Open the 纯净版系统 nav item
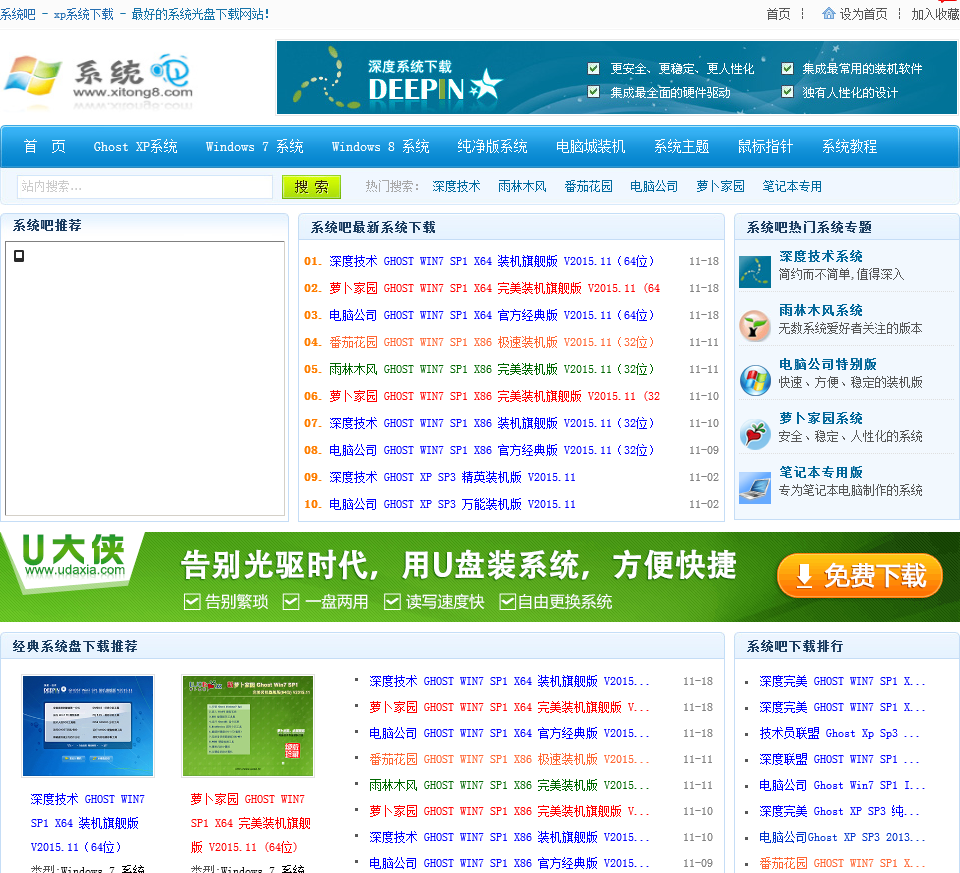 (x=492, y=147)
